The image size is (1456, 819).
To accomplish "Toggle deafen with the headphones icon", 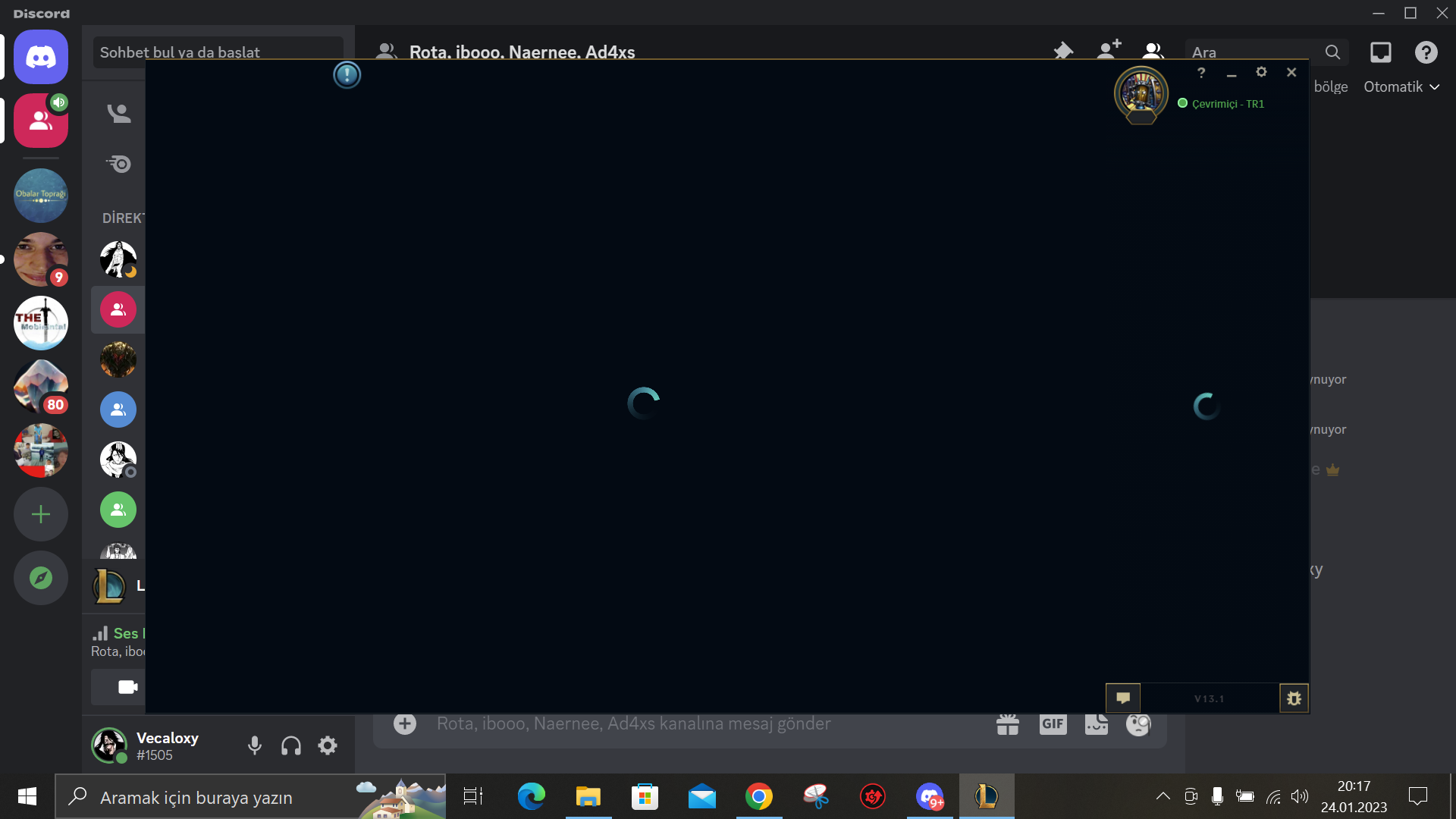I will (291, 745).
